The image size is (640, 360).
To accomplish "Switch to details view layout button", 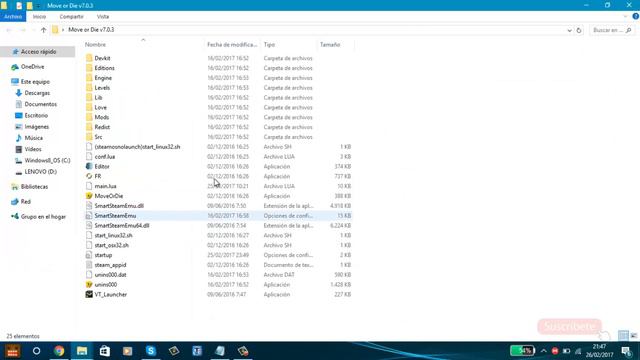I will click(623, 336).
